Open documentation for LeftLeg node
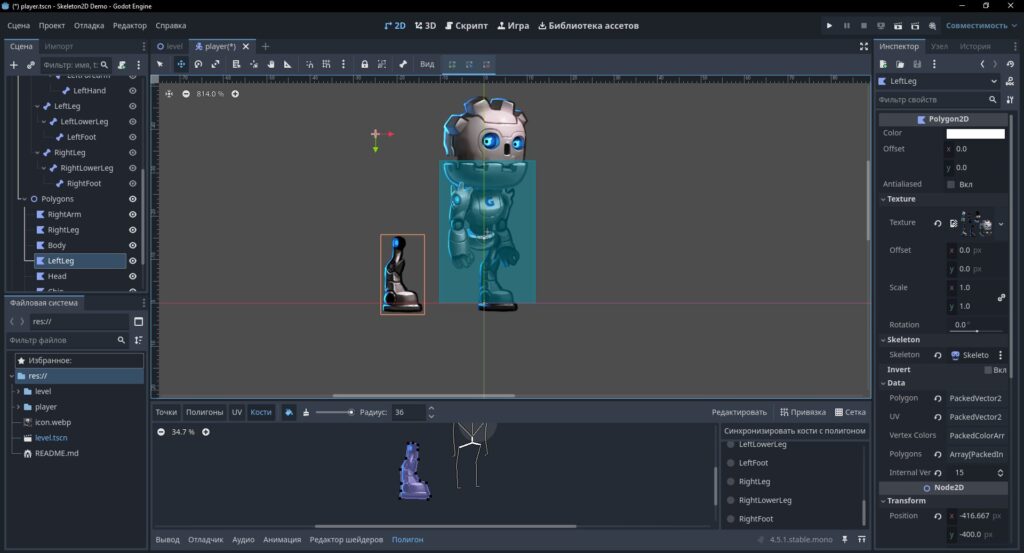This screenshot has width=1024, height=553. (x=1010, y=81)
